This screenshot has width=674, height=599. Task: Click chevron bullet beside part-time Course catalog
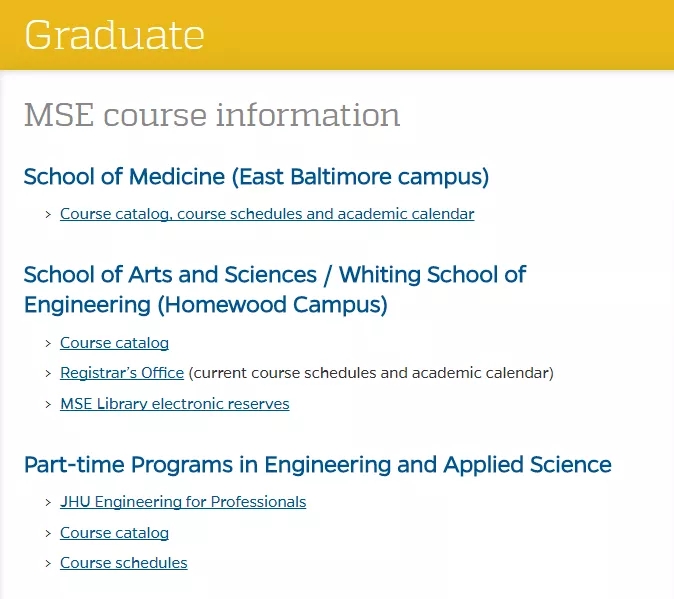(x=48, y=533)
